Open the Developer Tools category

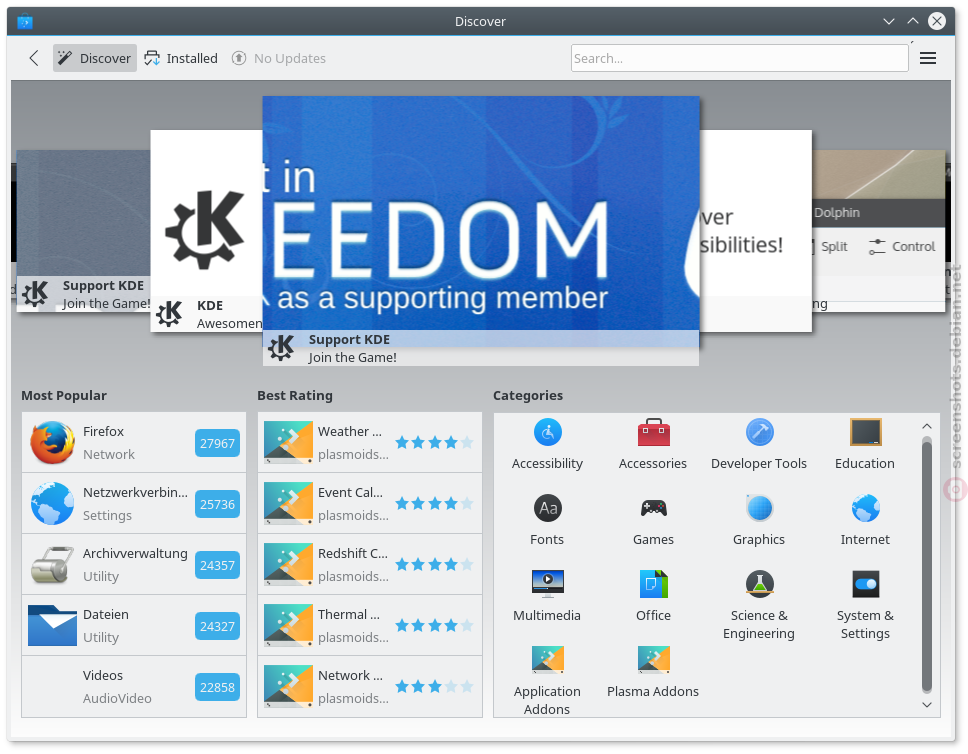click(x=759, y=445)
